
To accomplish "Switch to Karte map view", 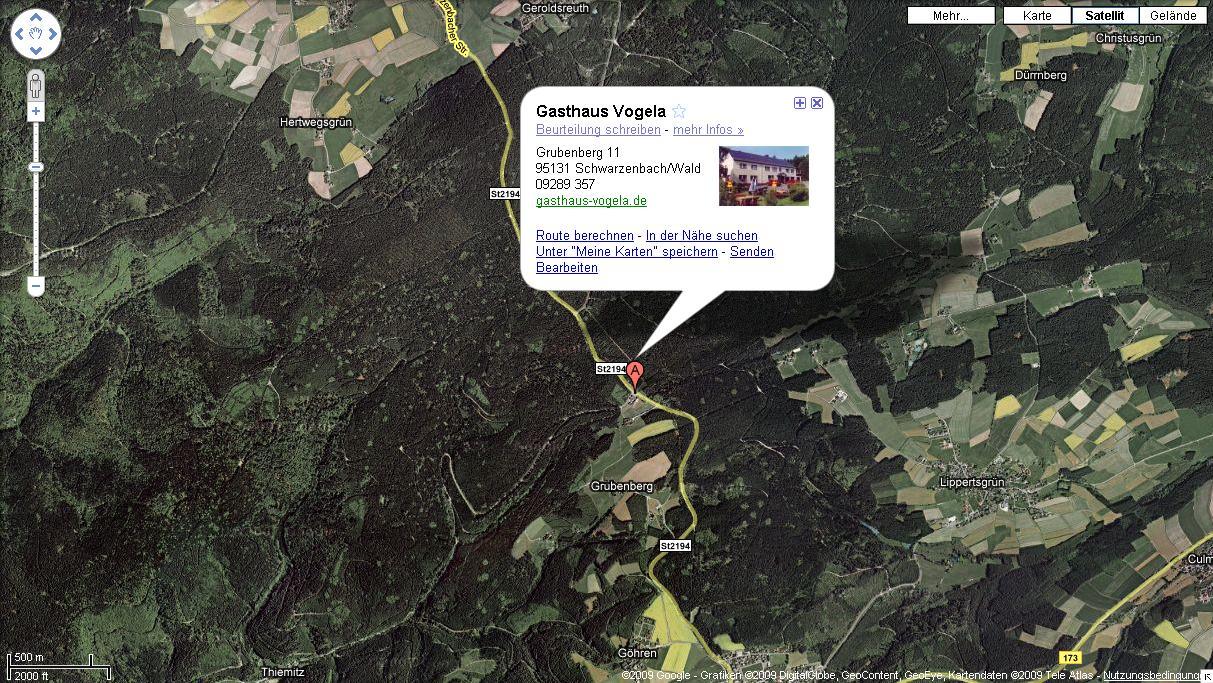I will (x=1037, y=16).
